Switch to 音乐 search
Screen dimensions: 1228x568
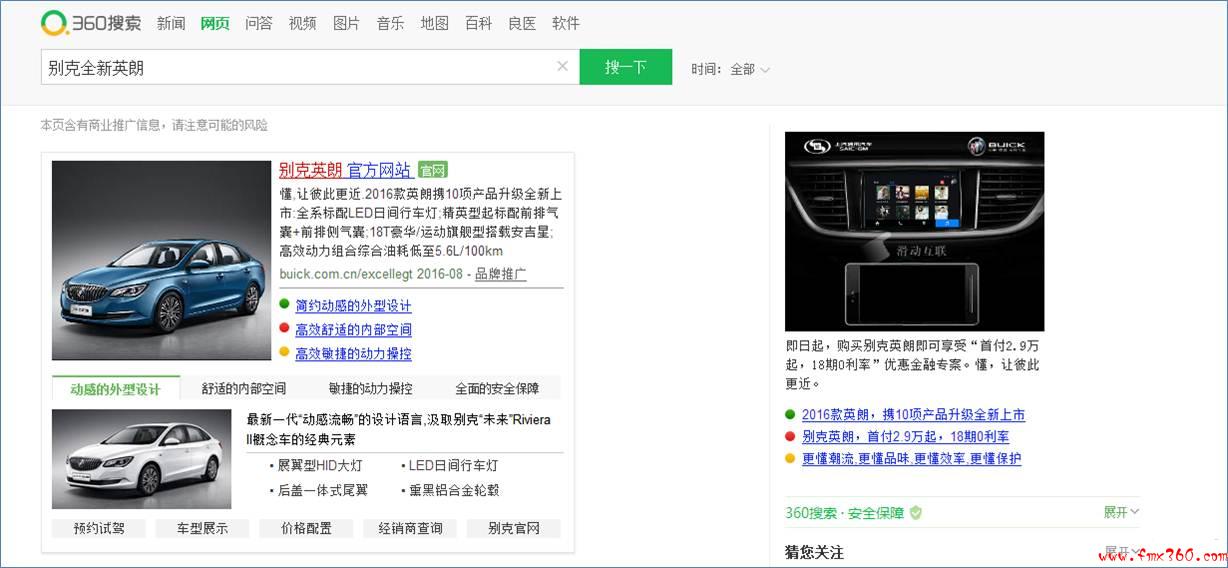(x=391, y=23)
